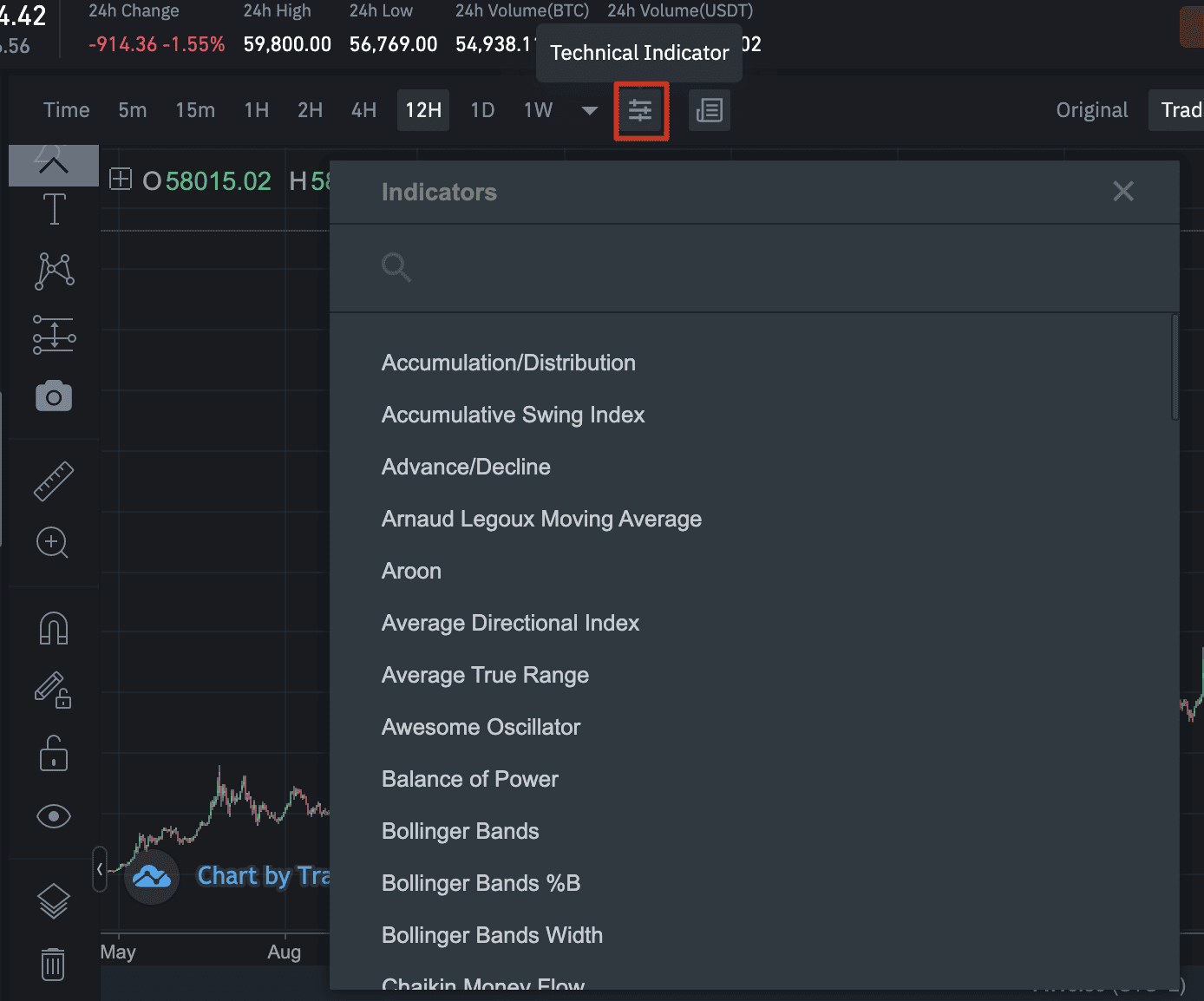This screenshot has width=1204, height=1001.
Task: Open the object tree layers icon
Action: coord(54,901)
